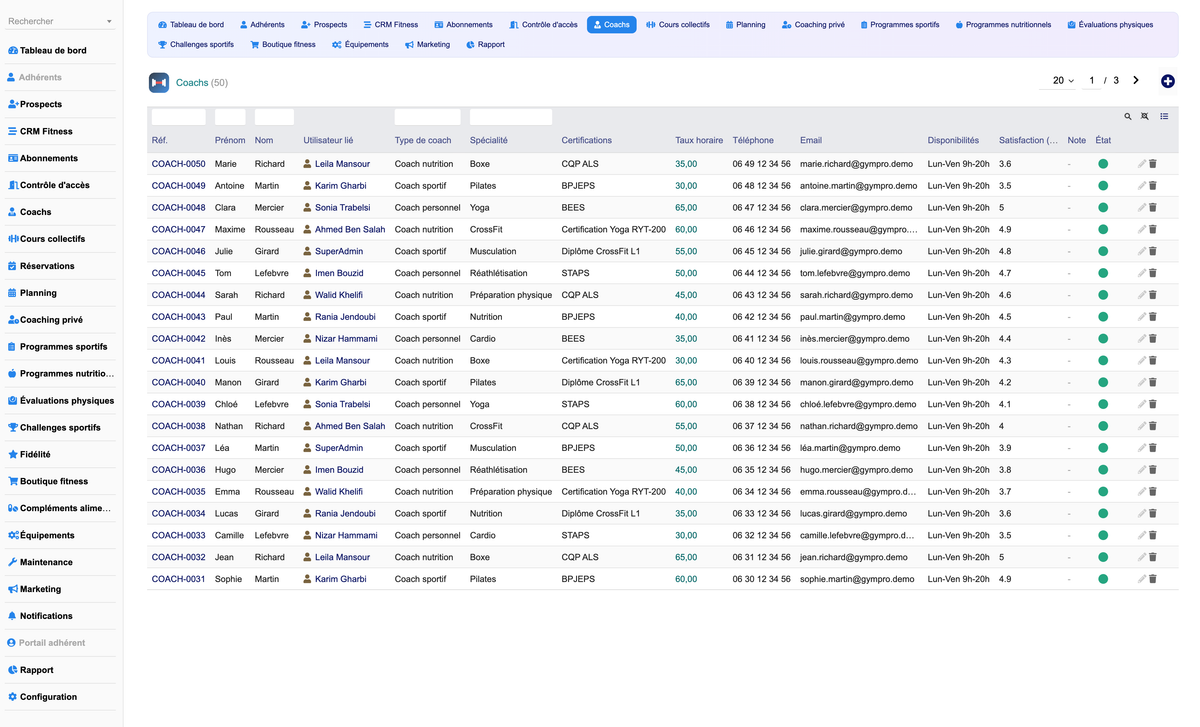The image size is (1200, 727).
Task: Open Évaluations physiques top tab
Action: (1110, 25)
